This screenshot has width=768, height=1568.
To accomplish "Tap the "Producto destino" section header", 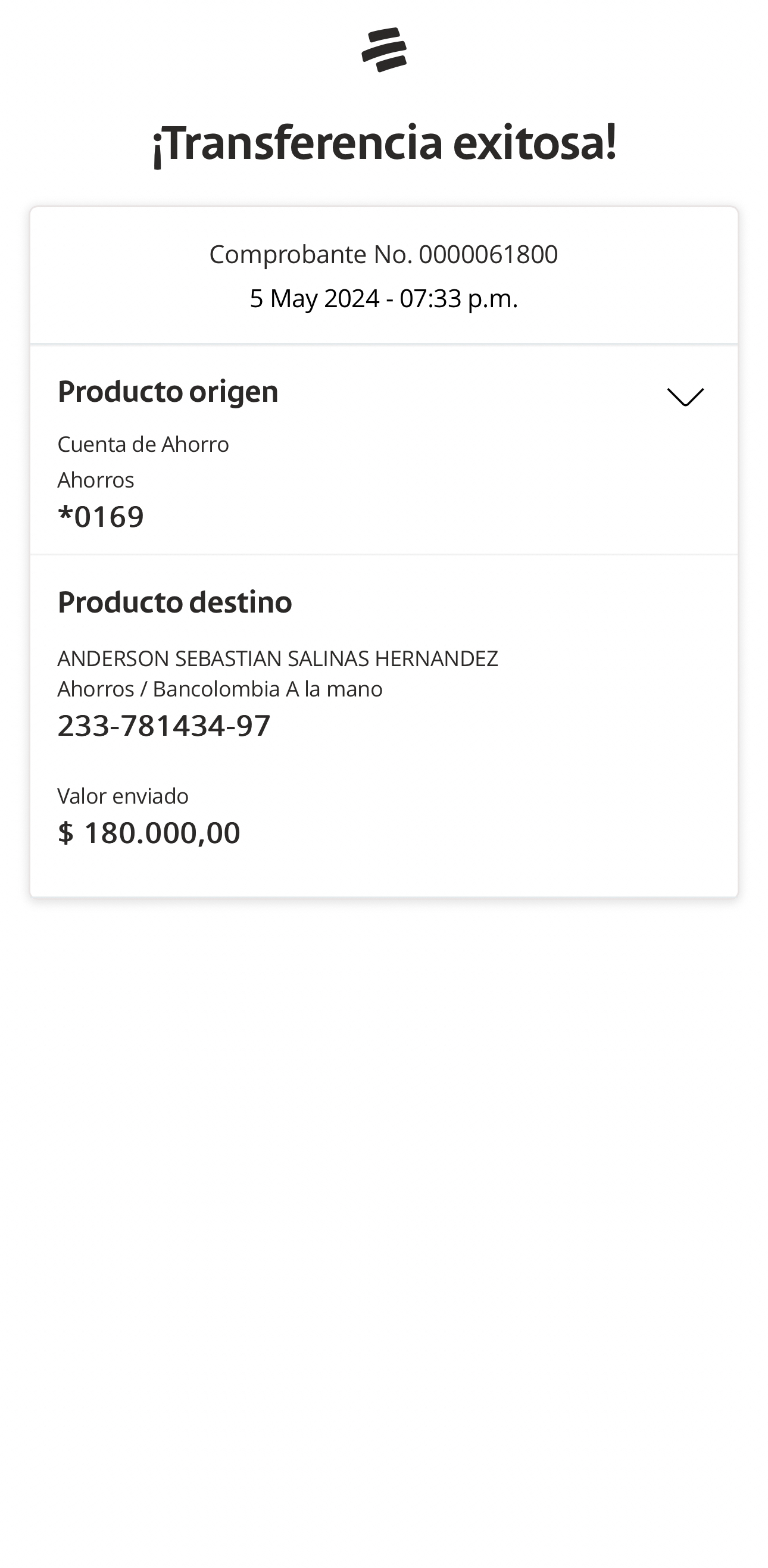I will 174,602.
